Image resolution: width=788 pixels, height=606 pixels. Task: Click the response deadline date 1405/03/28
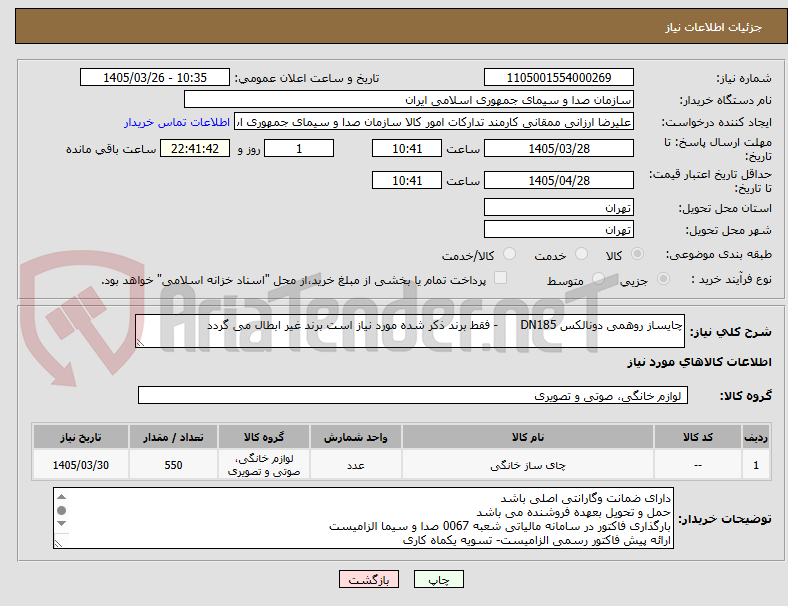[559, 148]
